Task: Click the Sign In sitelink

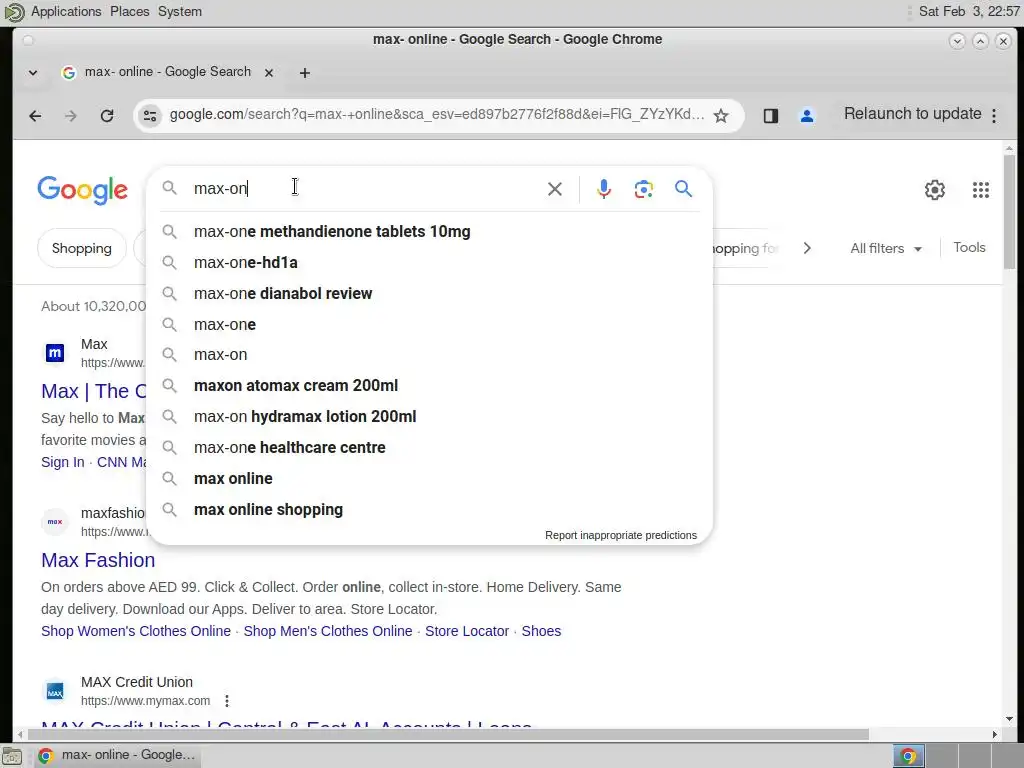Action: click(63, 462)
